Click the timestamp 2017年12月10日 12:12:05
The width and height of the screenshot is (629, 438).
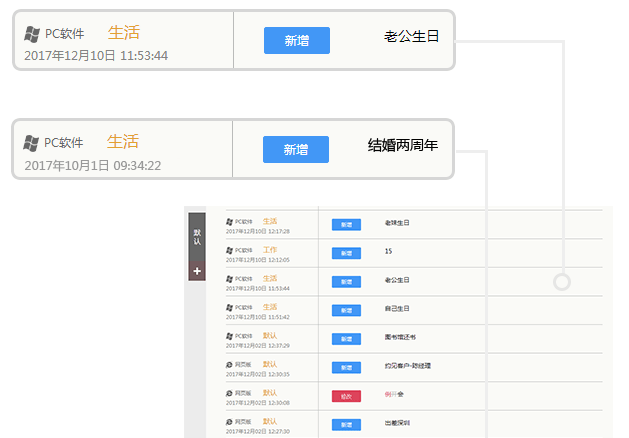point(258,260)
